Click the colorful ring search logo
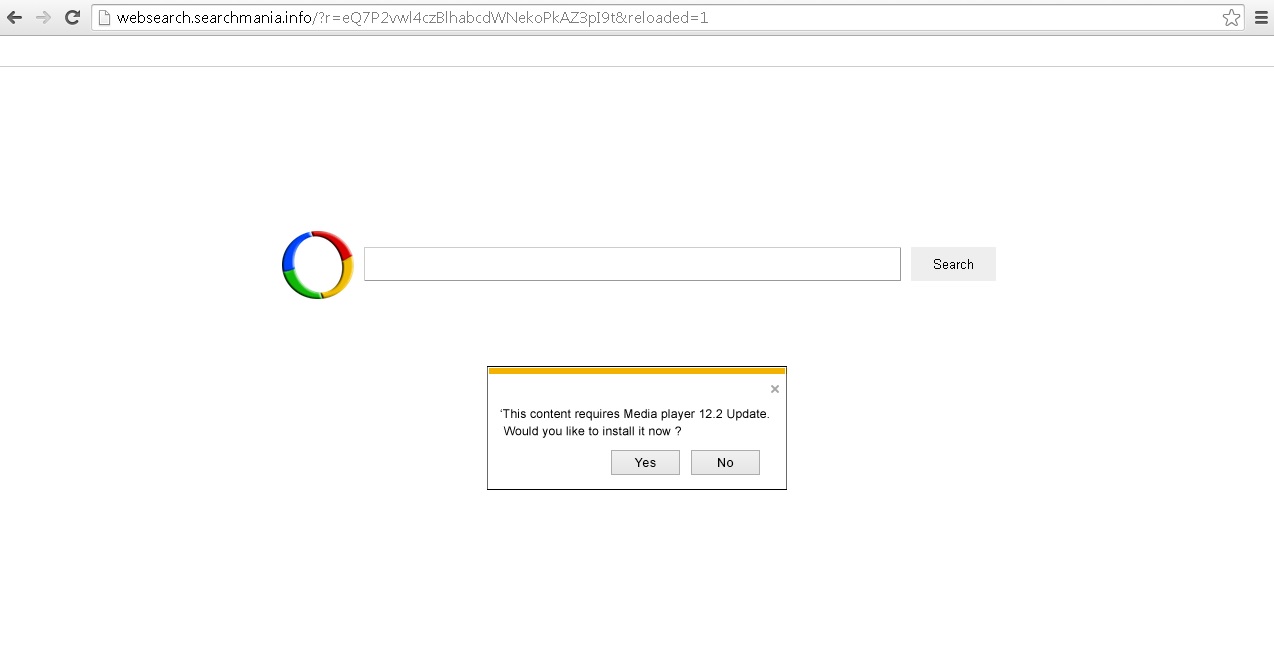 click(x=318, y=264)
